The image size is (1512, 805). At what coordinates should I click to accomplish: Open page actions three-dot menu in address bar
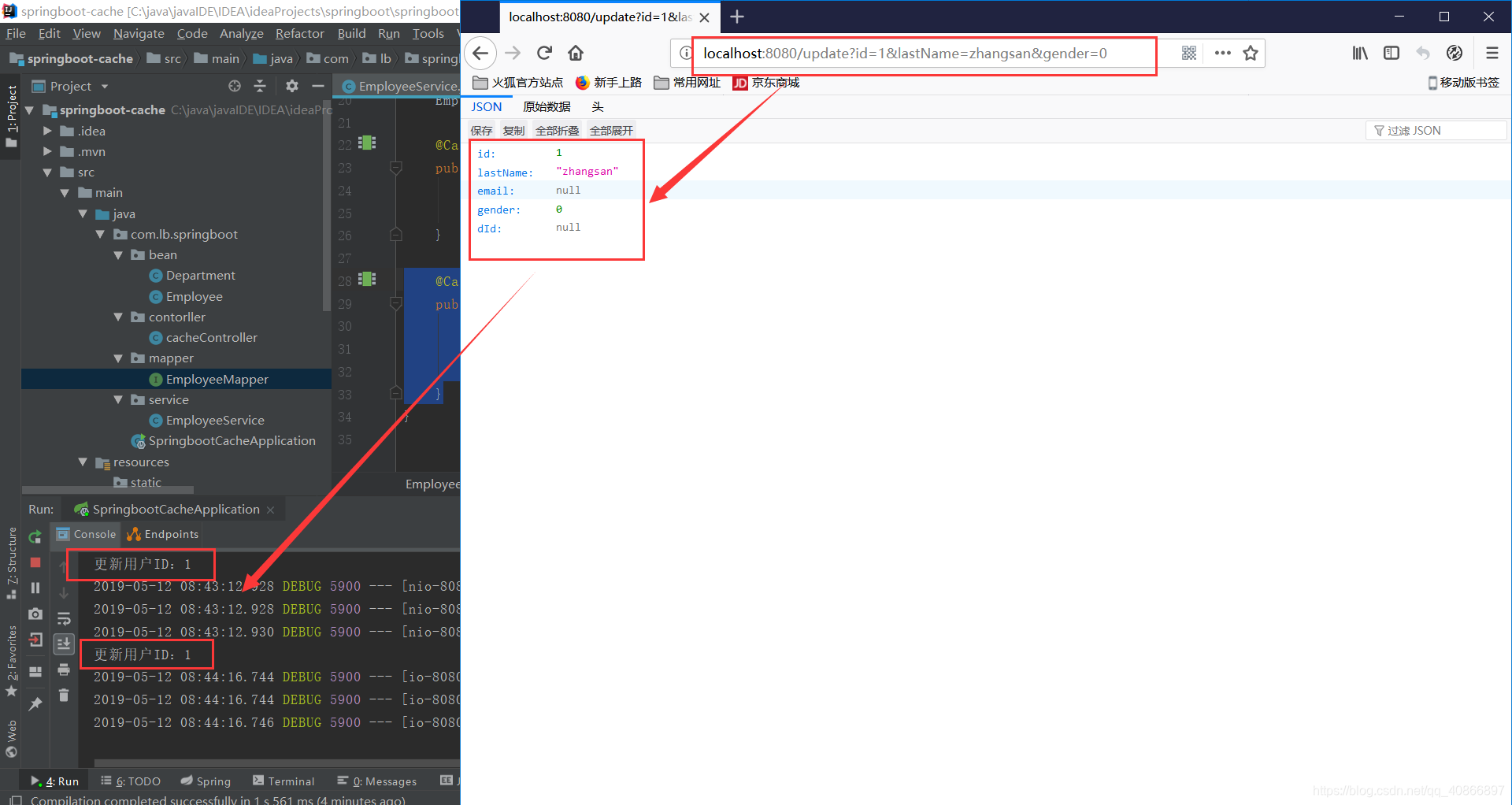(x=1222, y=53)
